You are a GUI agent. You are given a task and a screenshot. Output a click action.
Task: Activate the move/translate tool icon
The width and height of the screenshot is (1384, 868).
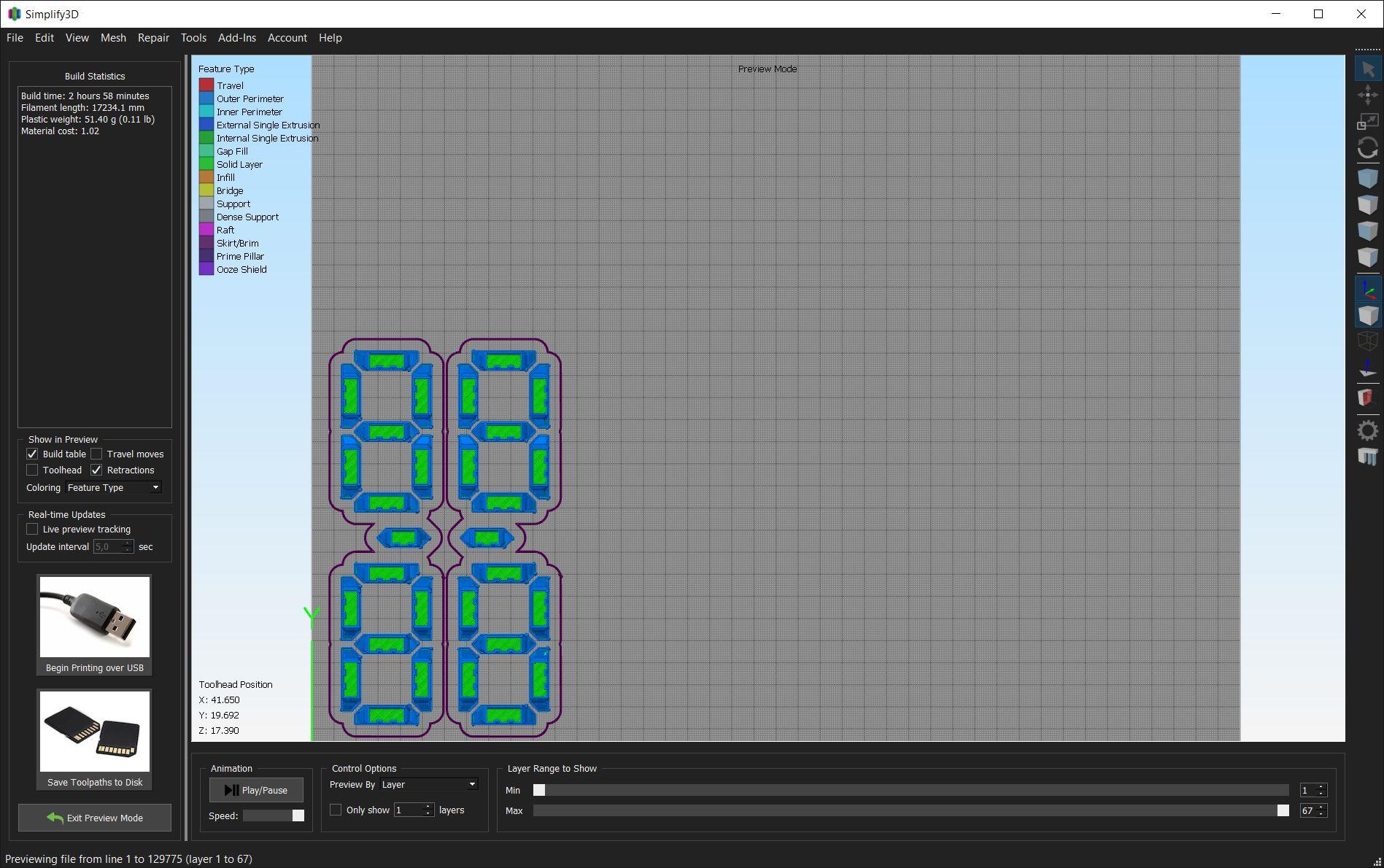[x=1367, y=96]
